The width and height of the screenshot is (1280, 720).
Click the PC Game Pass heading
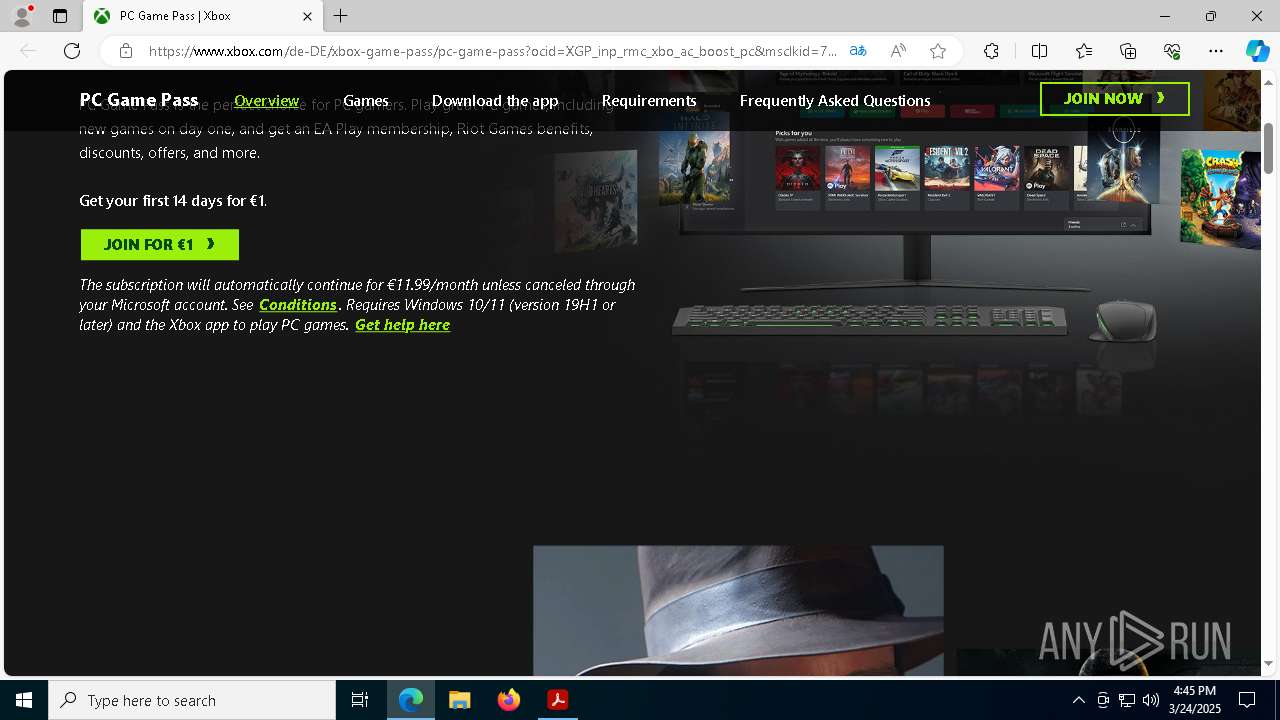coord(139,100)
